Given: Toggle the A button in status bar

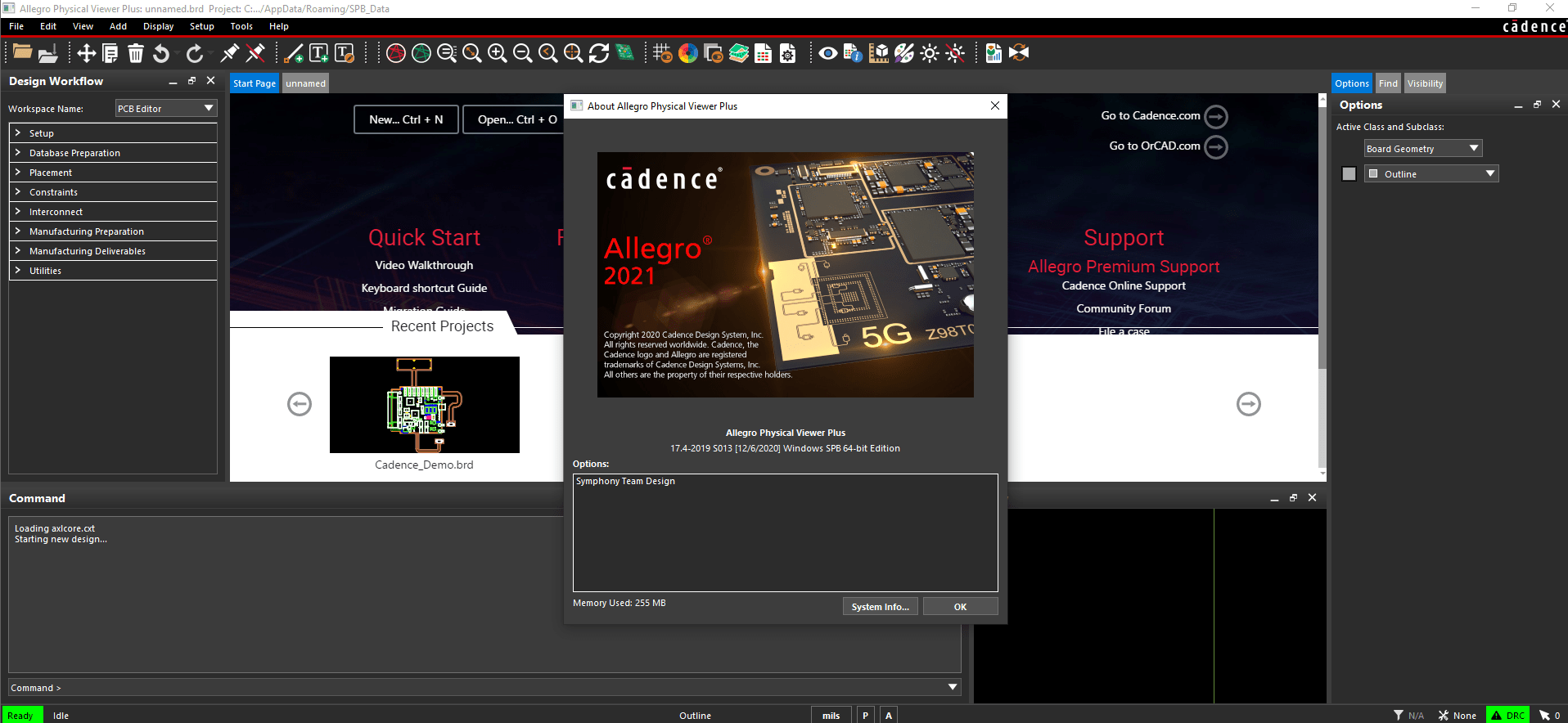Looking at the screenshot, I should 889,715.
